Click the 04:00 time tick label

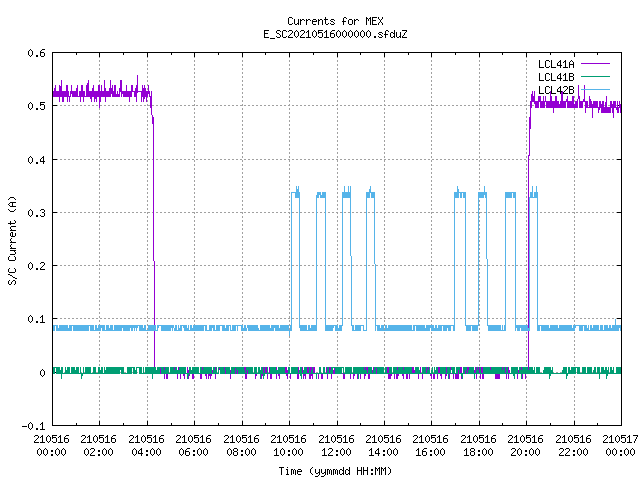pos(146,452)
